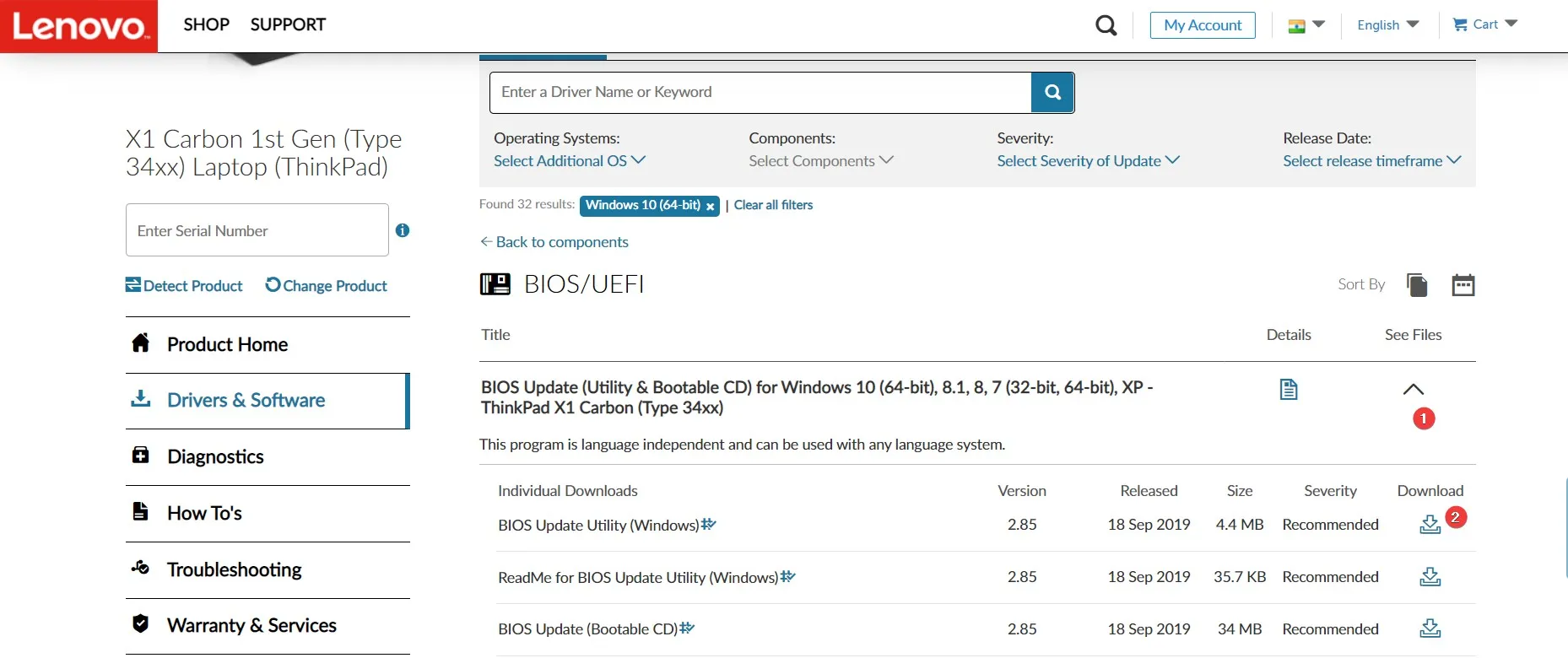Viewport: 1568px width, 658px height.
Task: Go to Product Home
Action: [x=268, y=344]
